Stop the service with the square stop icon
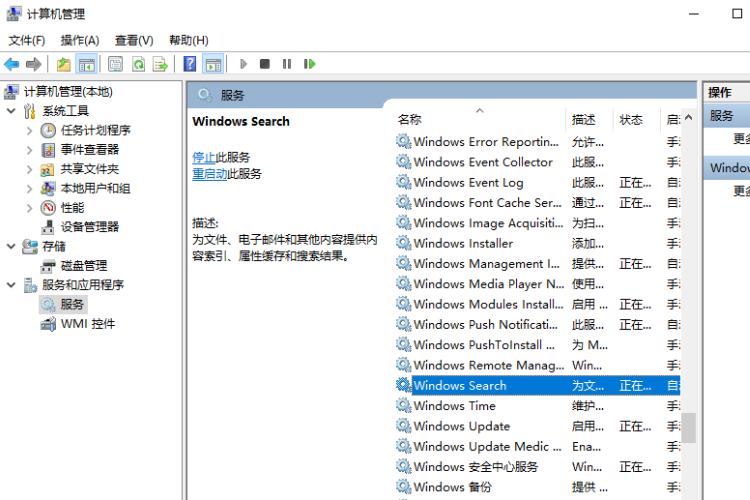 click(x=265, y=64)
